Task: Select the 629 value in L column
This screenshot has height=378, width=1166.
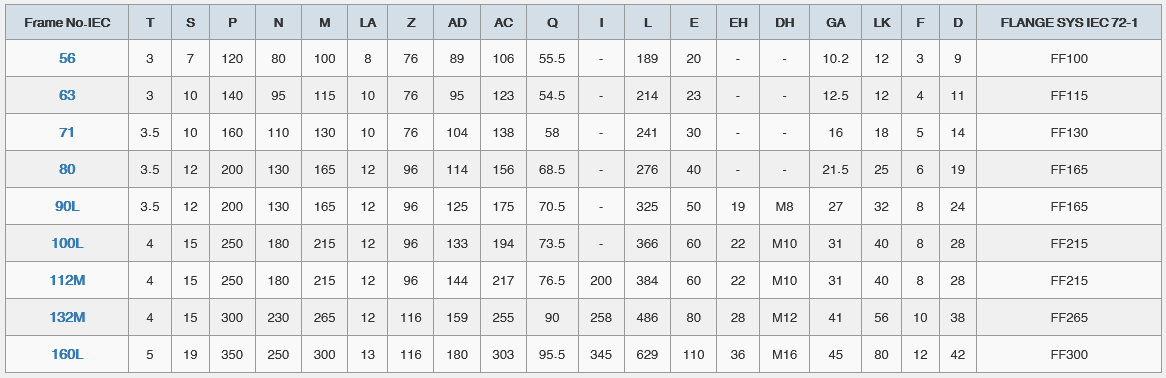Action: pyautogui.click(x=647, y=355)
